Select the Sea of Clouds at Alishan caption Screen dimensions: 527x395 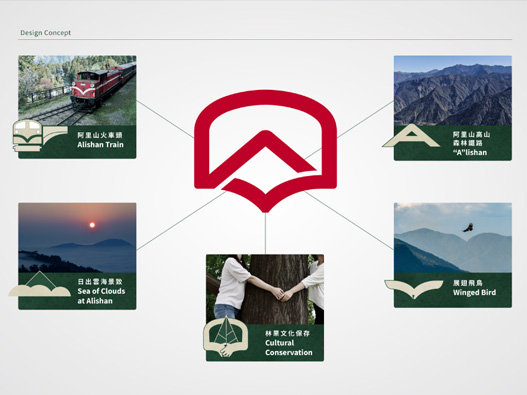(101, 296)
